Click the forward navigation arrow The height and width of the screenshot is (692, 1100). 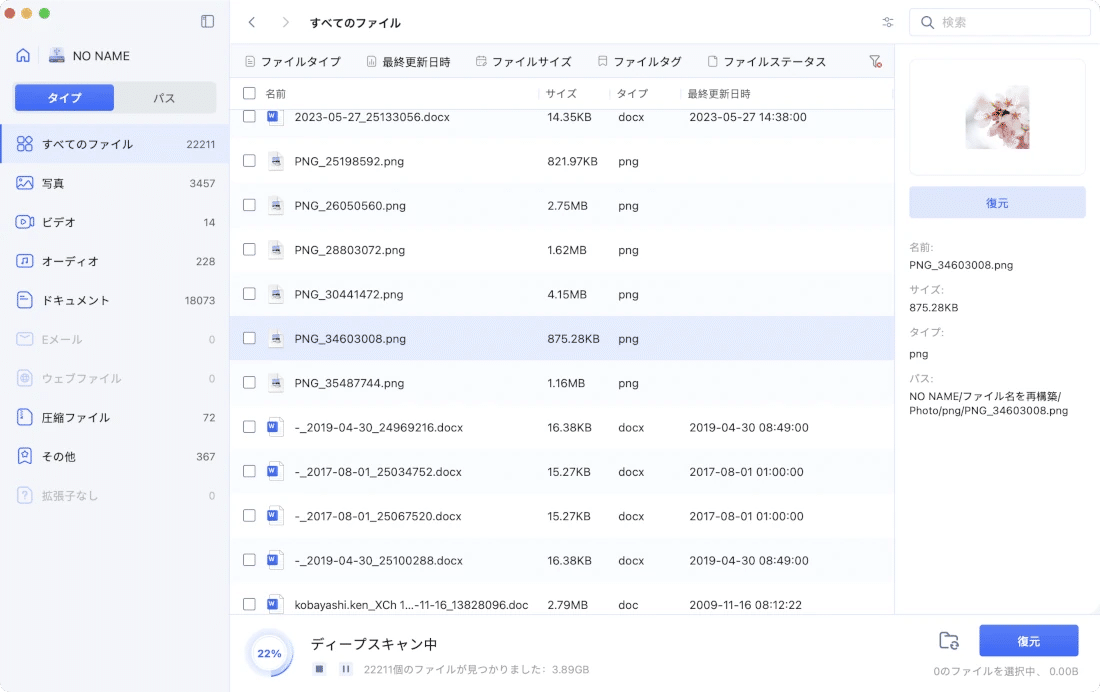pyautogui.click(x=285, y=22)
